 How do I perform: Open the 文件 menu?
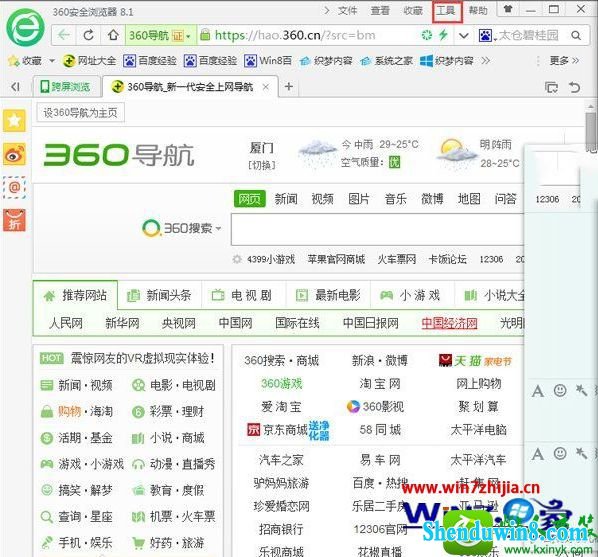[x=347, y=10]
